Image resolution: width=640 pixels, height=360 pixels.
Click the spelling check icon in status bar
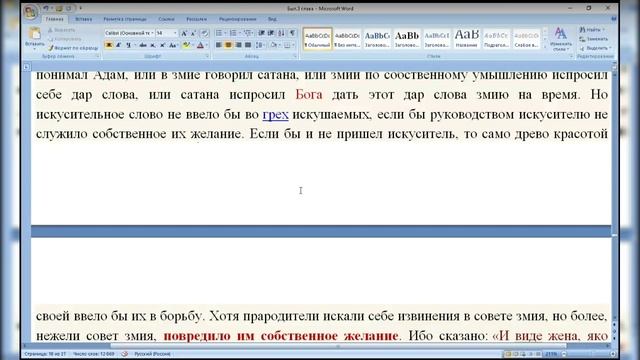tap(124, 354)
